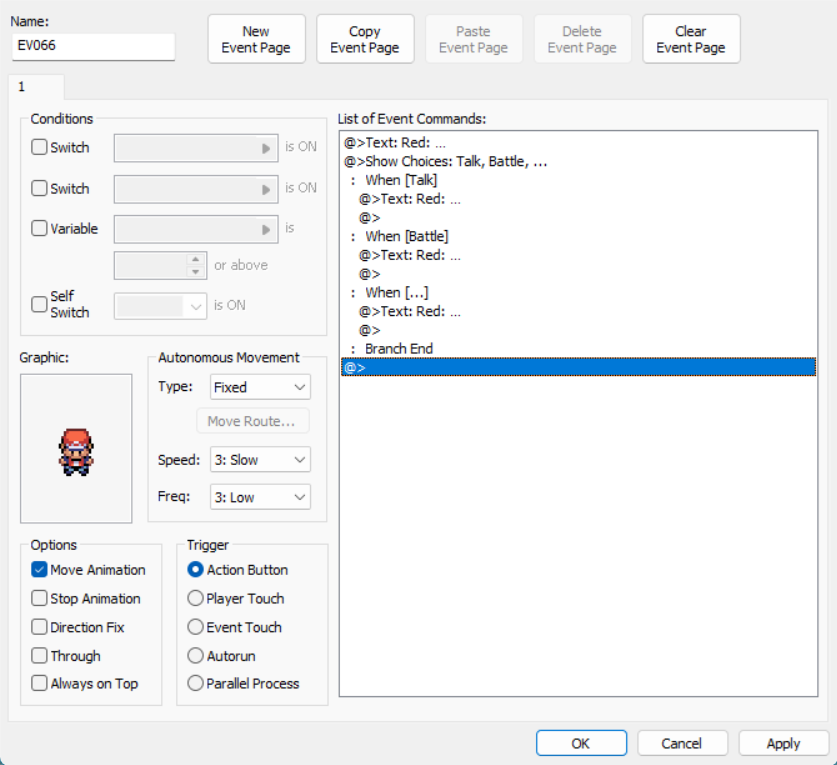Check the Direction Fix option
837x765 pixels.
click(x=39, y=627)
